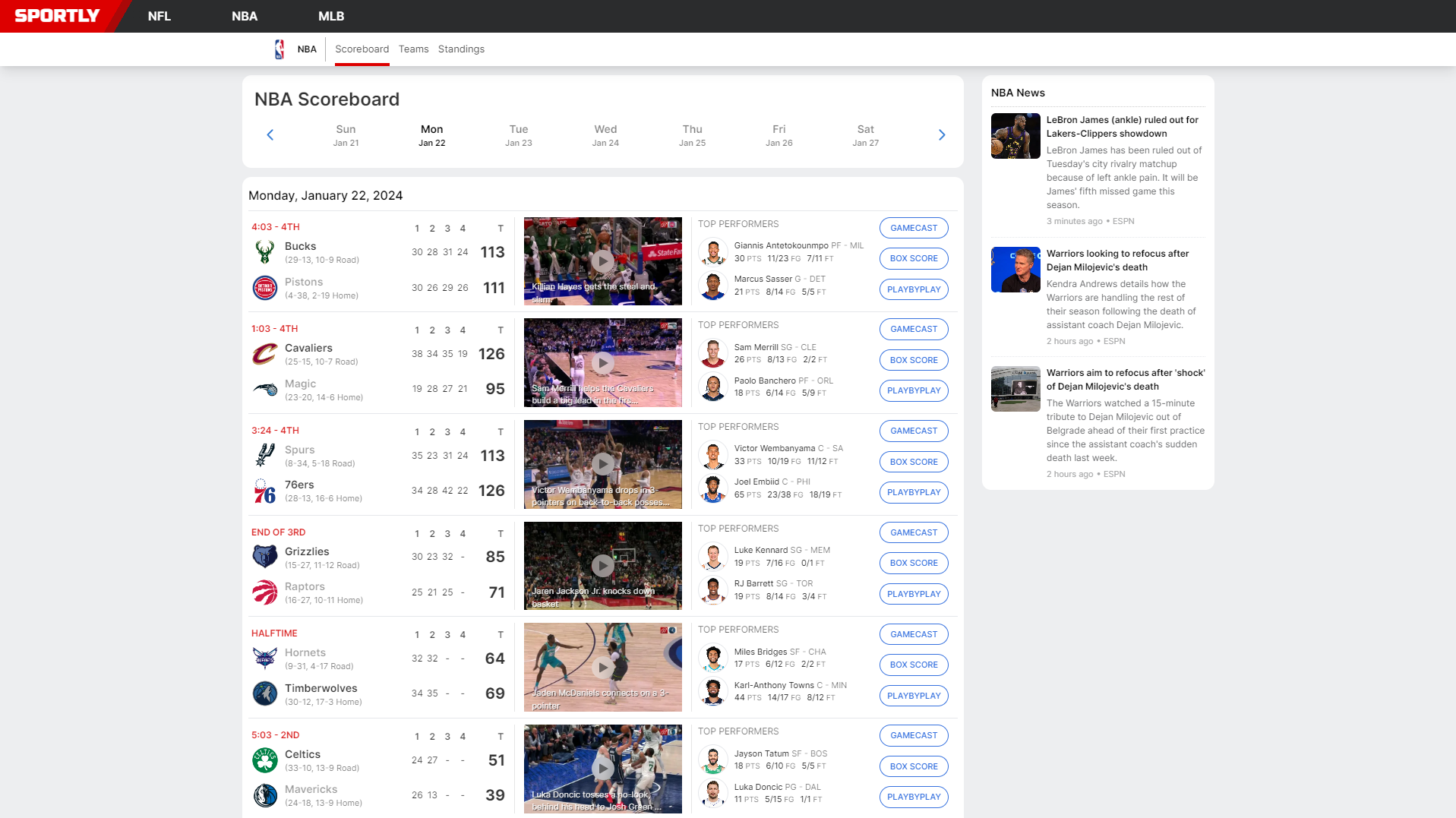Click Giannis Antetokounmpo's headshot
The height and width of the screenshot is (818, 1456).
(713, 252)
